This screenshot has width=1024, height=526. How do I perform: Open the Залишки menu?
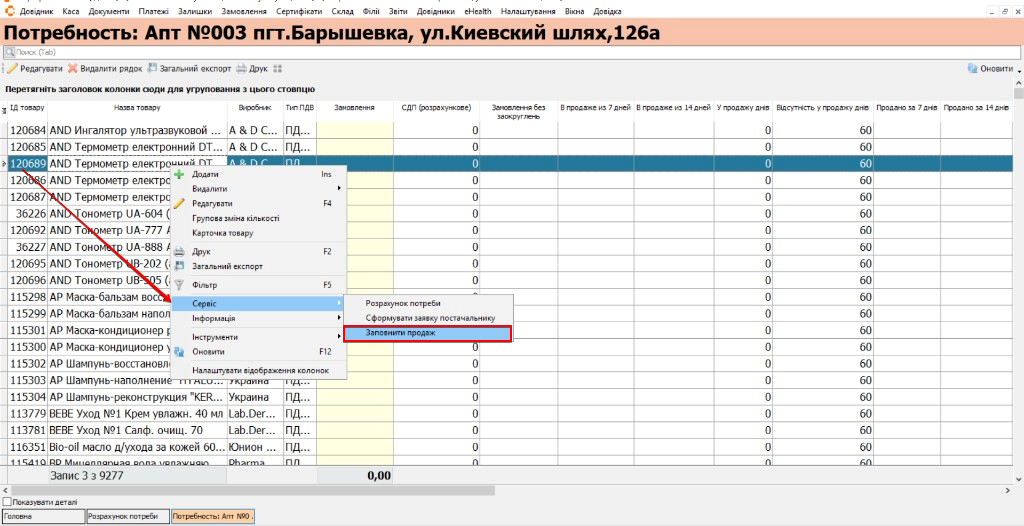click(195, 12)
